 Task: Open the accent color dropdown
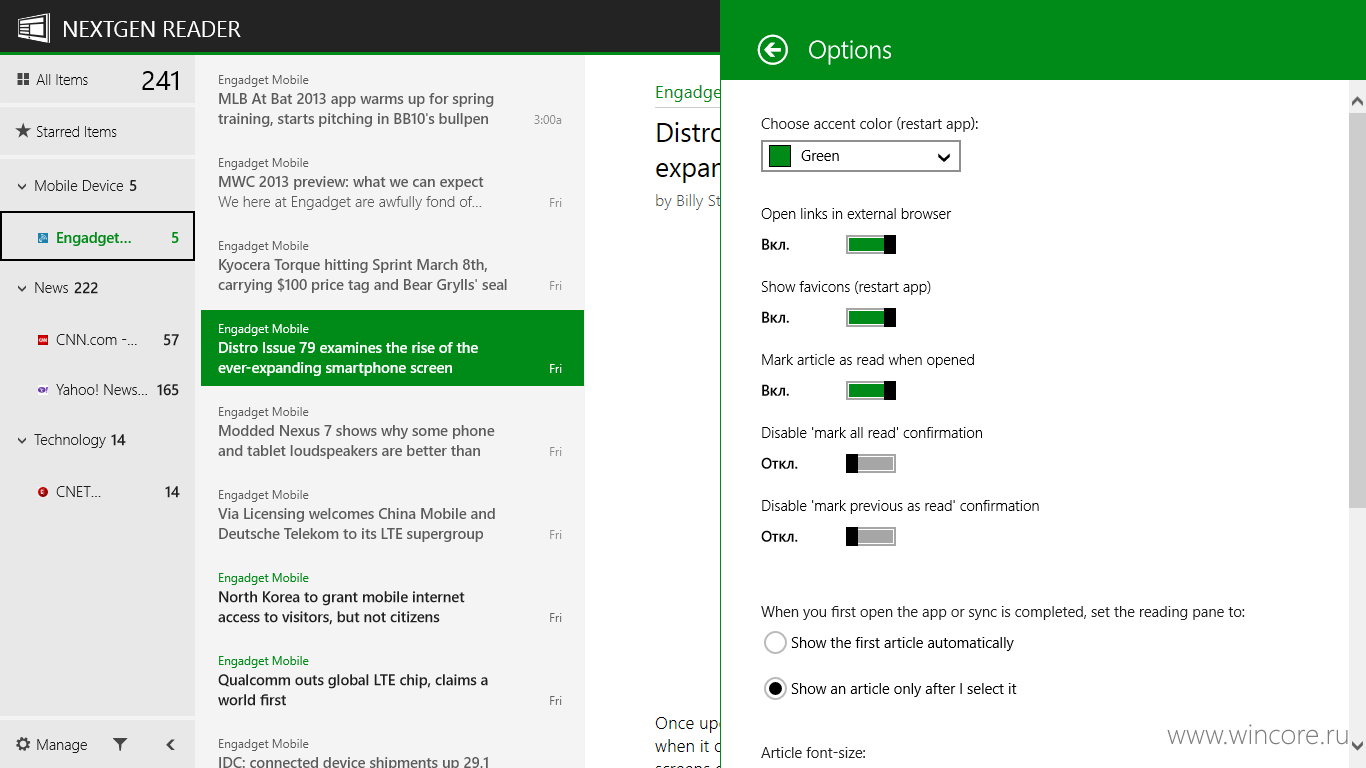[861, 156]
